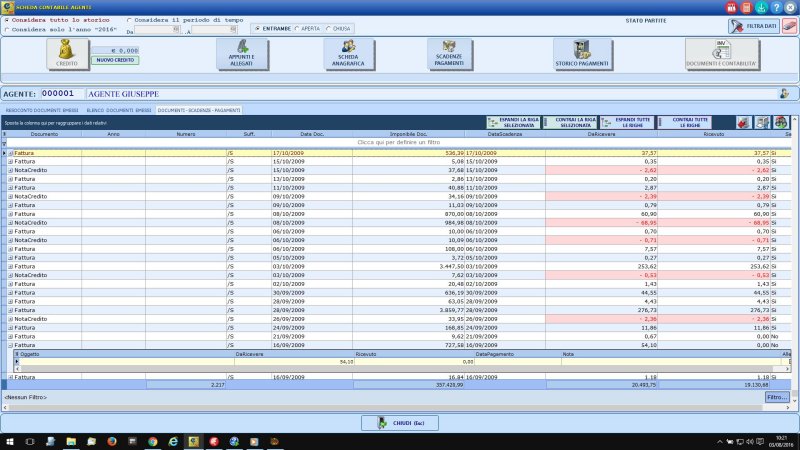
Task: Sort by the DataScadenza column header
Action: click(x=505, y=134)
